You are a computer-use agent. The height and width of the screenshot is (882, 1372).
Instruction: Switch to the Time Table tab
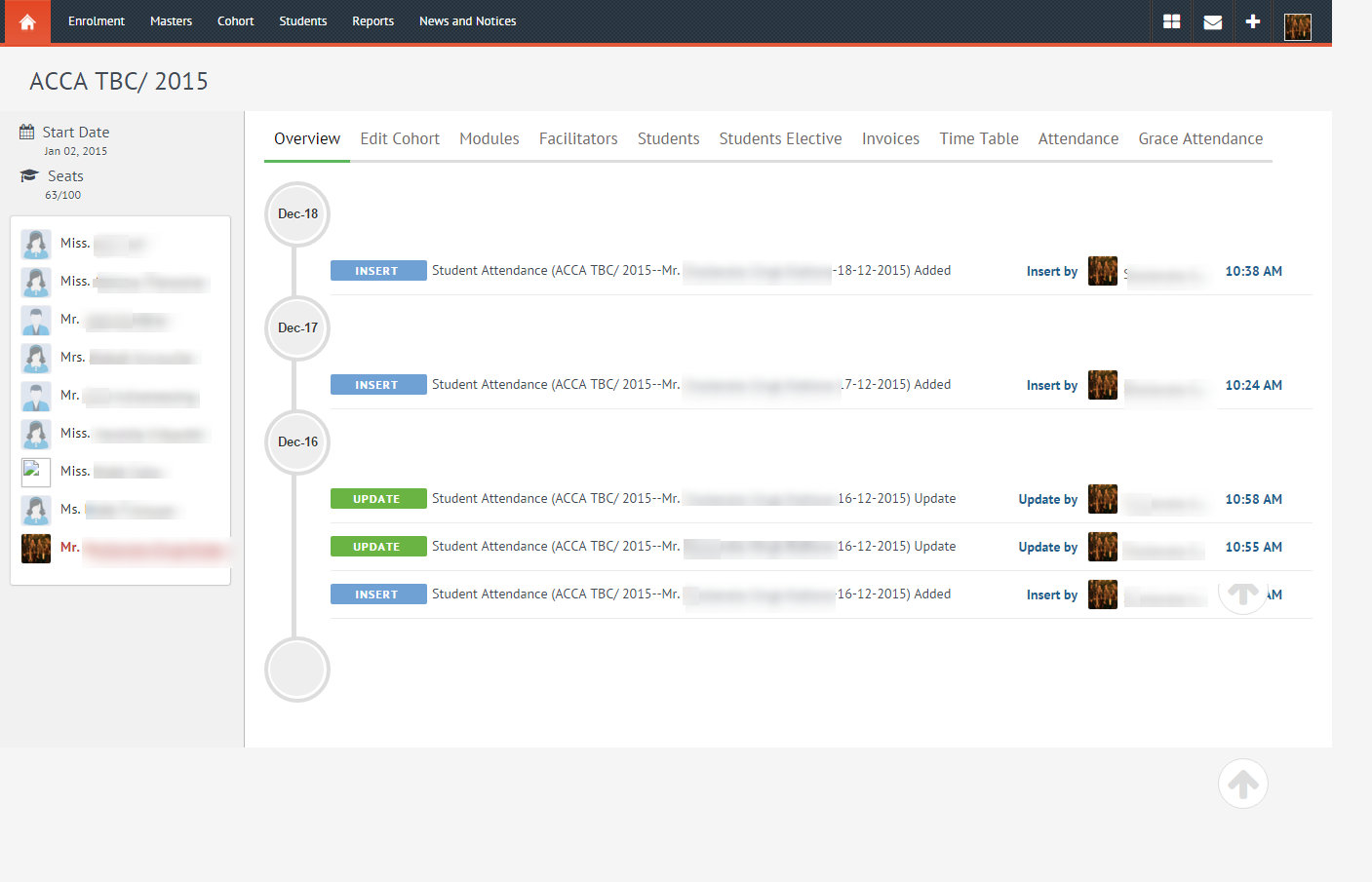[979, 138]
